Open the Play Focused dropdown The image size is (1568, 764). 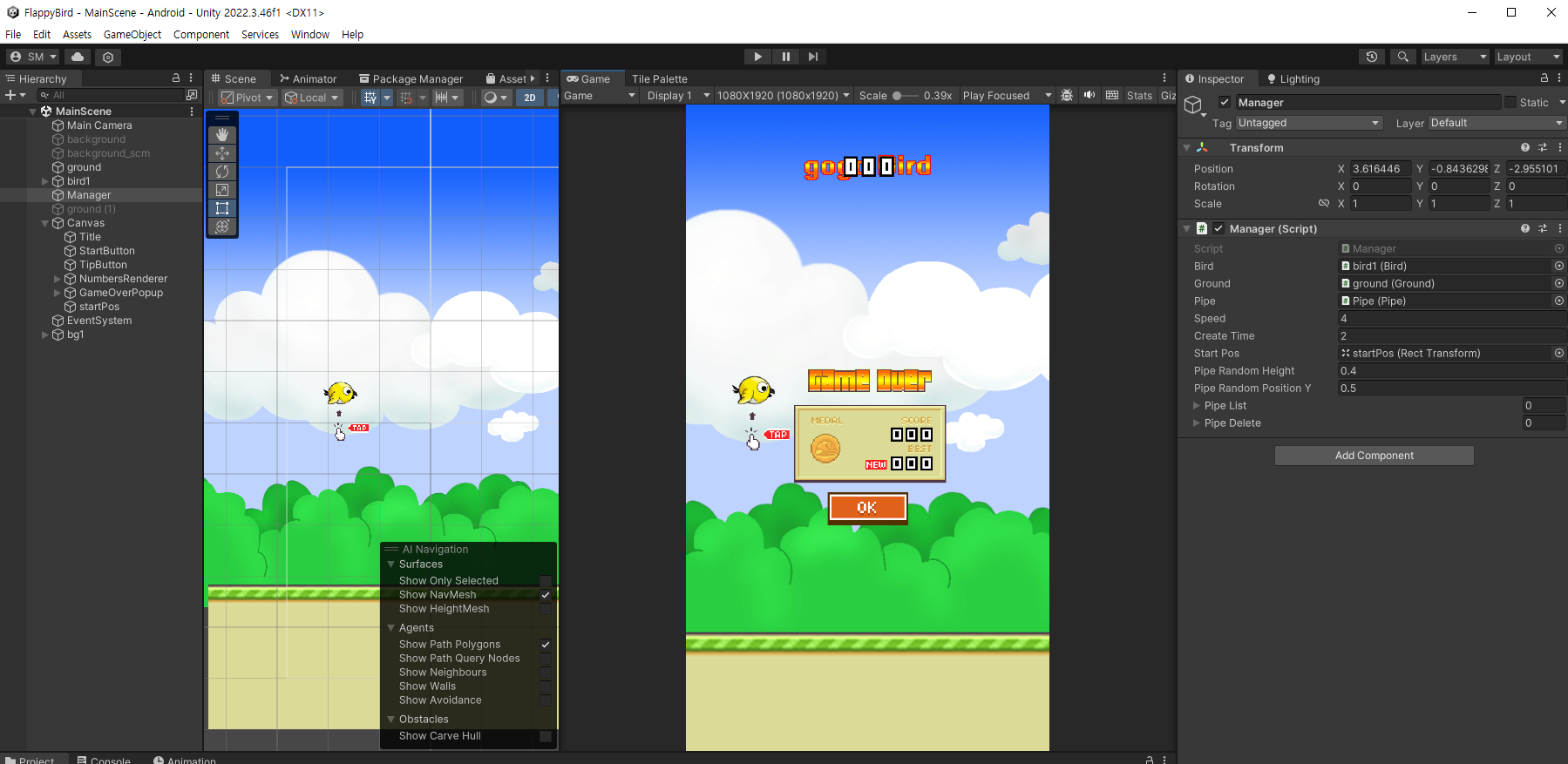[1008, 96]
